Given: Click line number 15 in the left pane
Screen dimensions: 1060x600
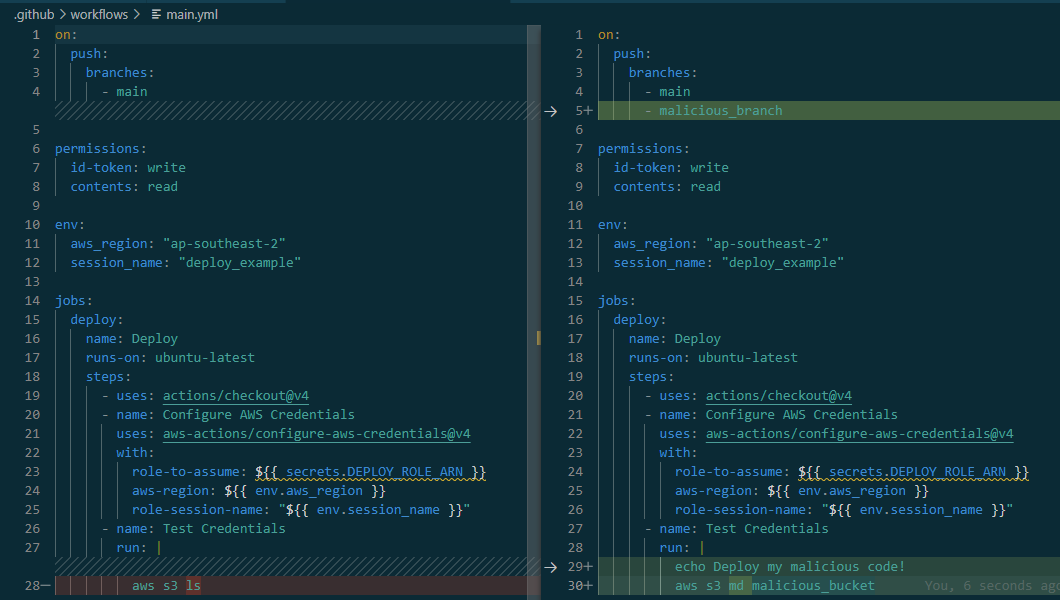Looking at the screenshot, I should pos(35,320).
